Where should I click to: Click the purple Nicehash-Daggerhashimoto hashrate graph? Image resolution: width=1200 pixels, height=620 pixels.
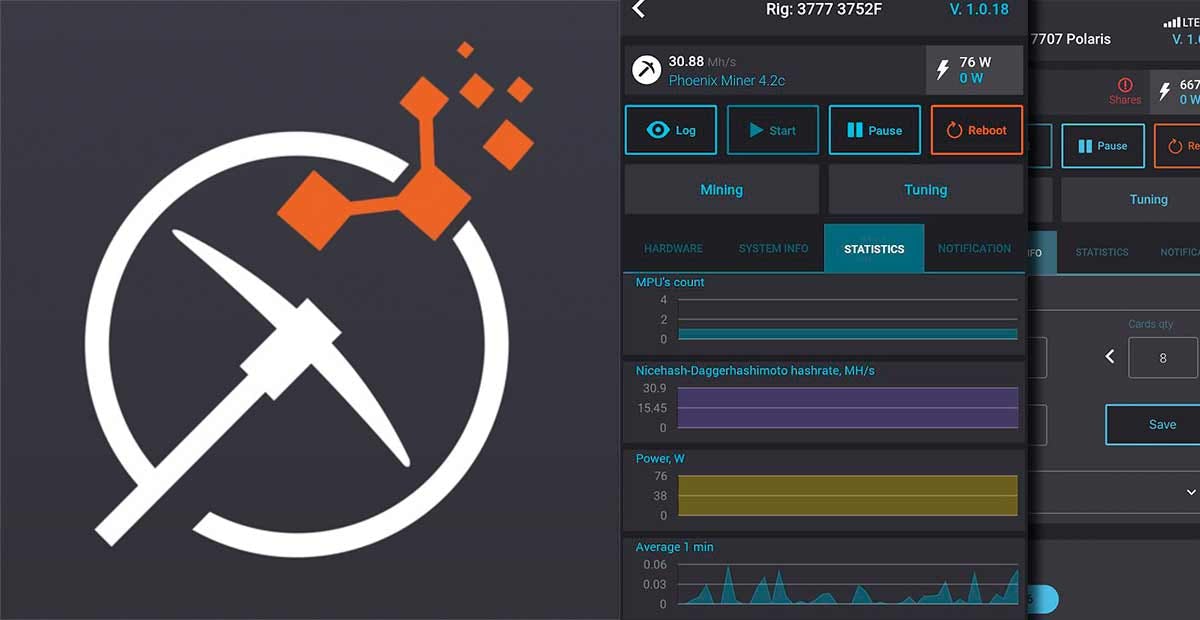(848, 408)
